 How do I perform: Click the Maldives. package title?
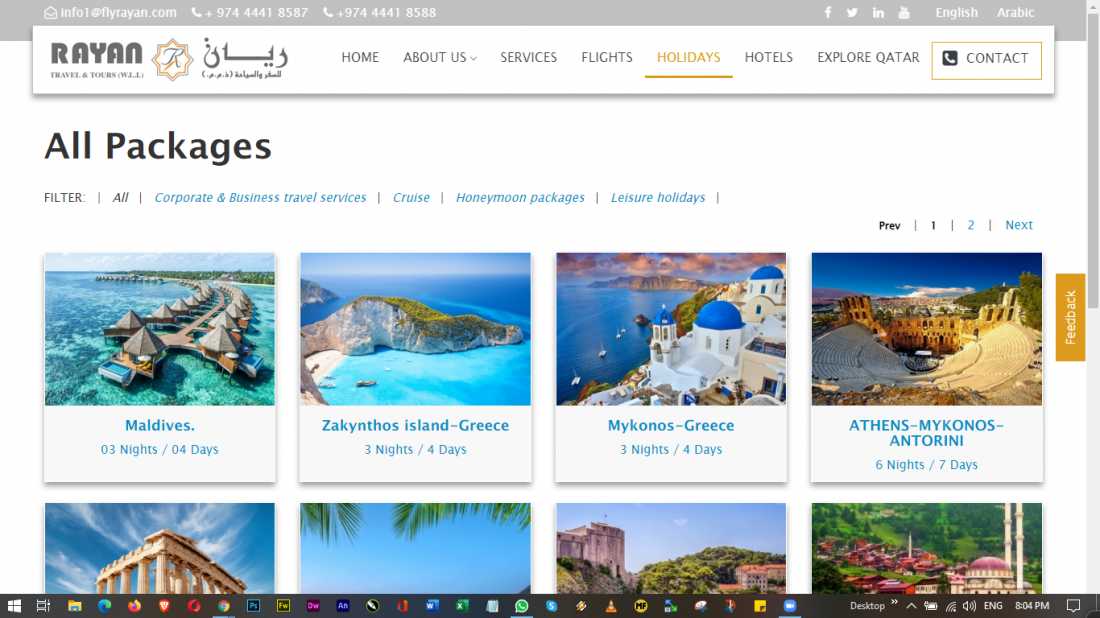[160, 425]
